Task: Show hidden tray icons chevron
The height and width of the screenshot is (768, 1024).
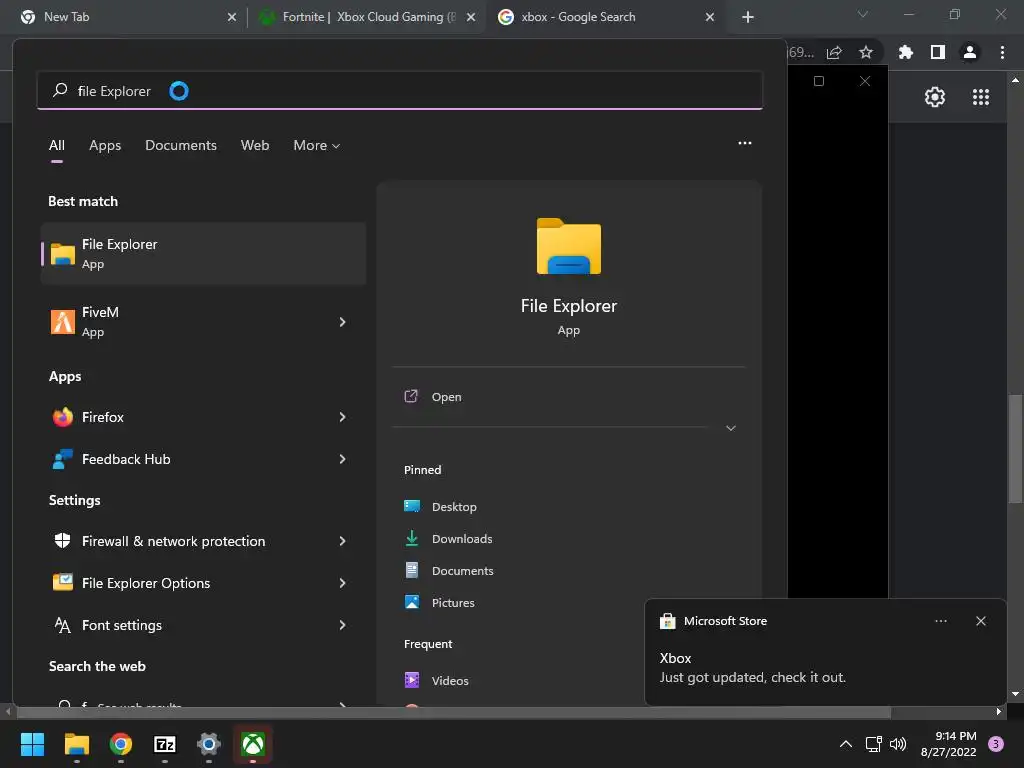Action: pyautogui.click(x=846, y=744)
